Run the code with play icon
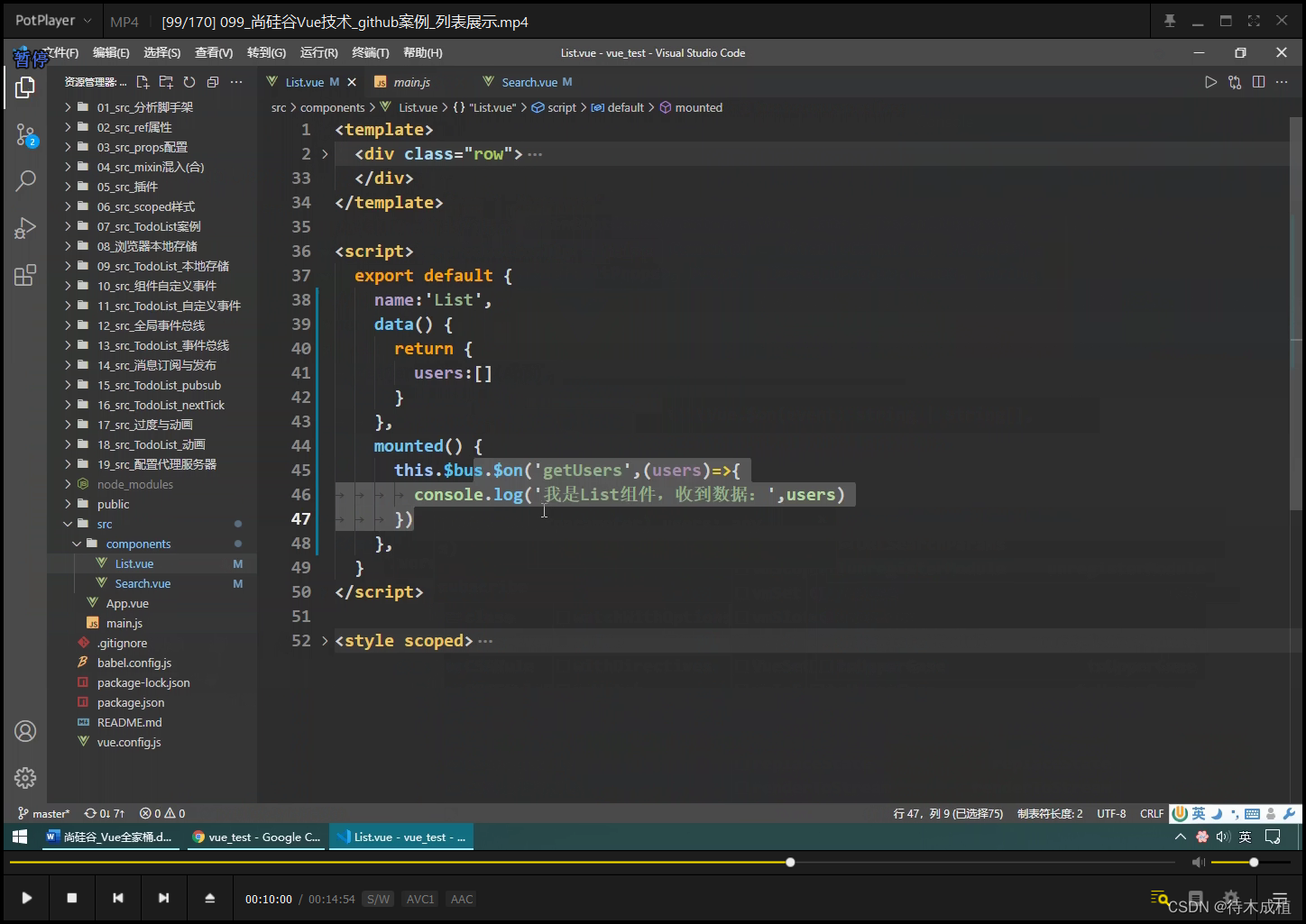The image size is (1306, 924). tap(1210, 82)
